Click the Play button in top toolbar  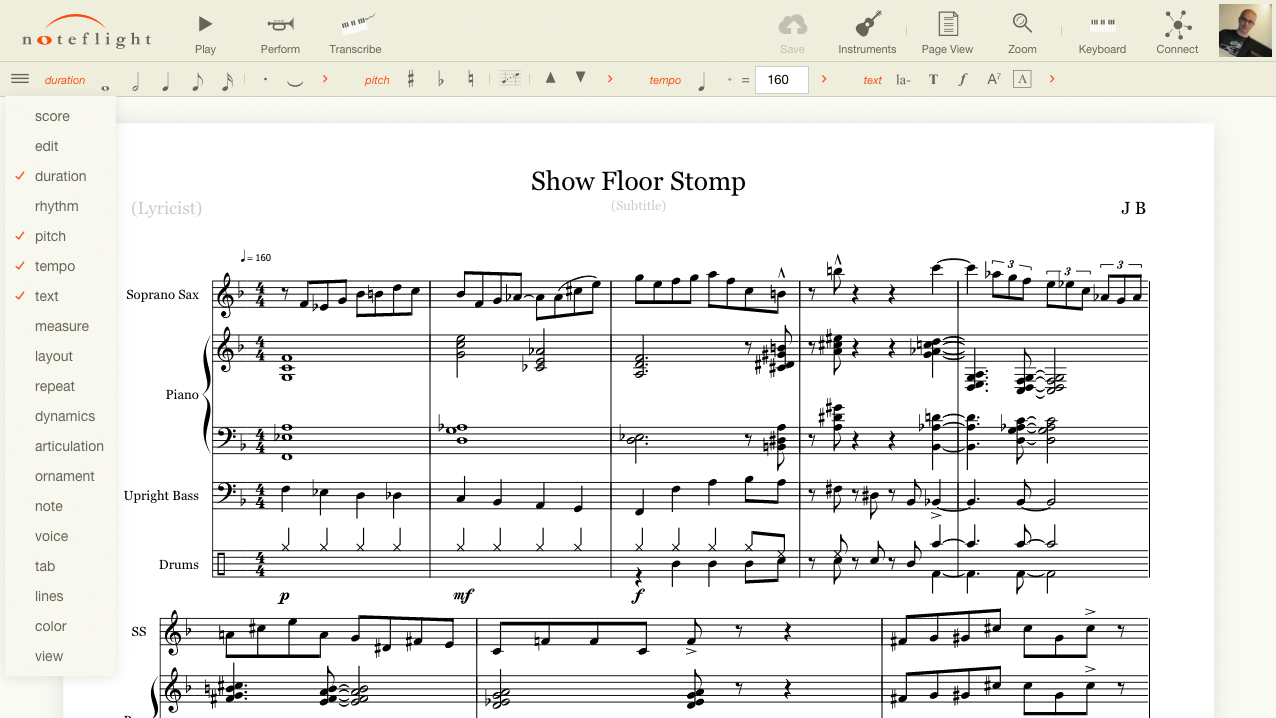click(205, 32)
